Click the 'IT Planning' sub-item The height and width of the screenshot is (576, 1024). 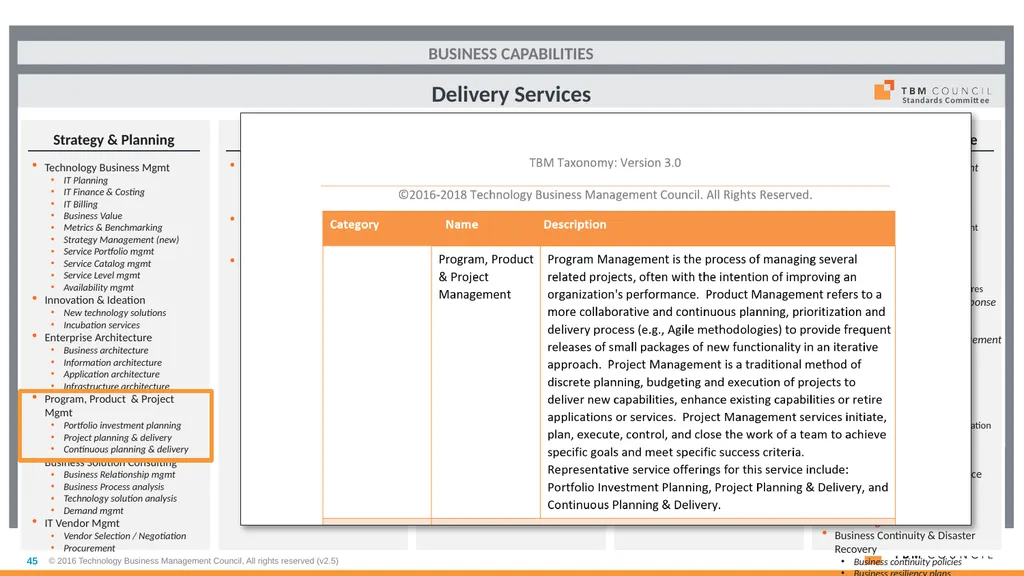click(86, 180)
